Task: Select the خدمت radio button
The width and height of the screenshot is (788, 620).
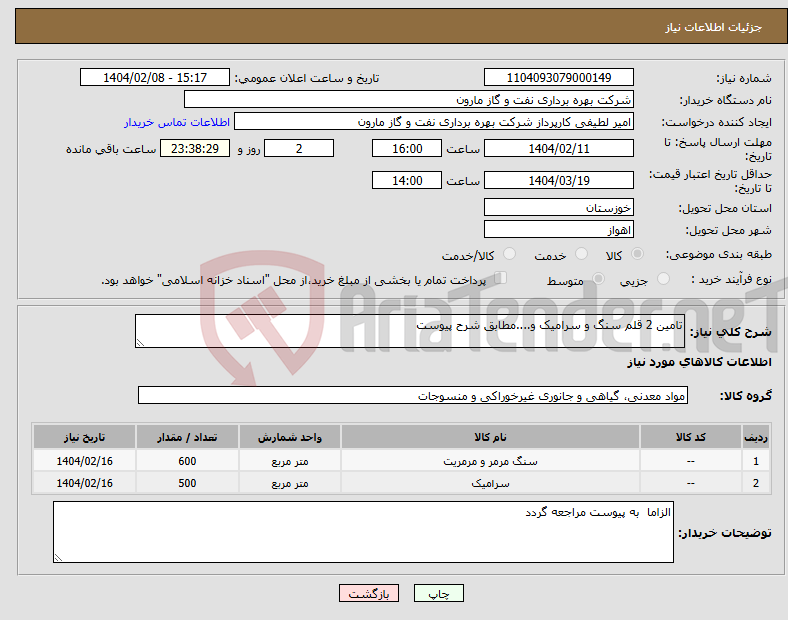Action: (x=581, y=254)
